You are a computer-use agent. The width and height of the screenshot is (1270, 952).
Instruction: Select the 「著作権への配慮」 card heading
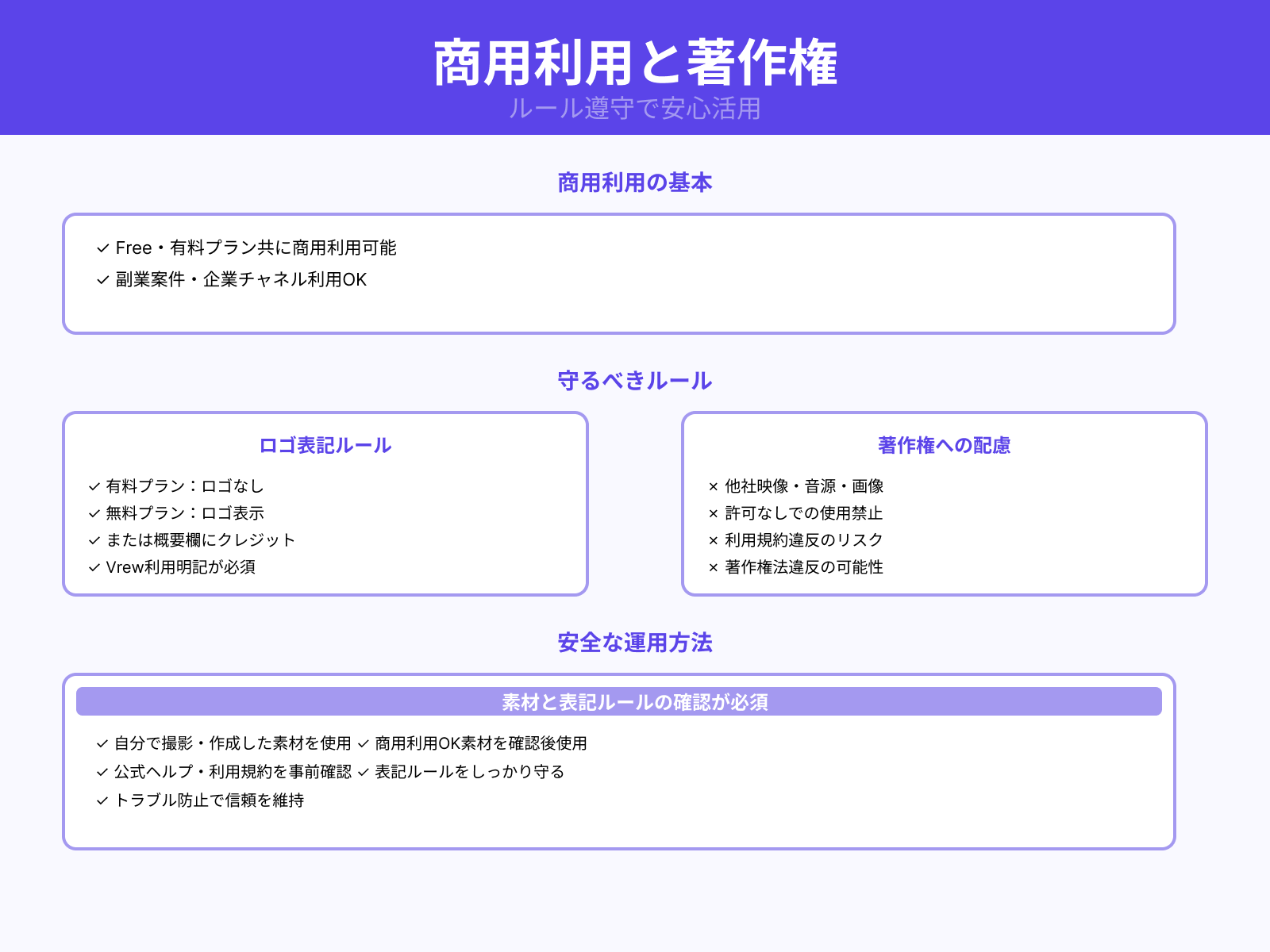pyautogui.click(x=944, y=446)
